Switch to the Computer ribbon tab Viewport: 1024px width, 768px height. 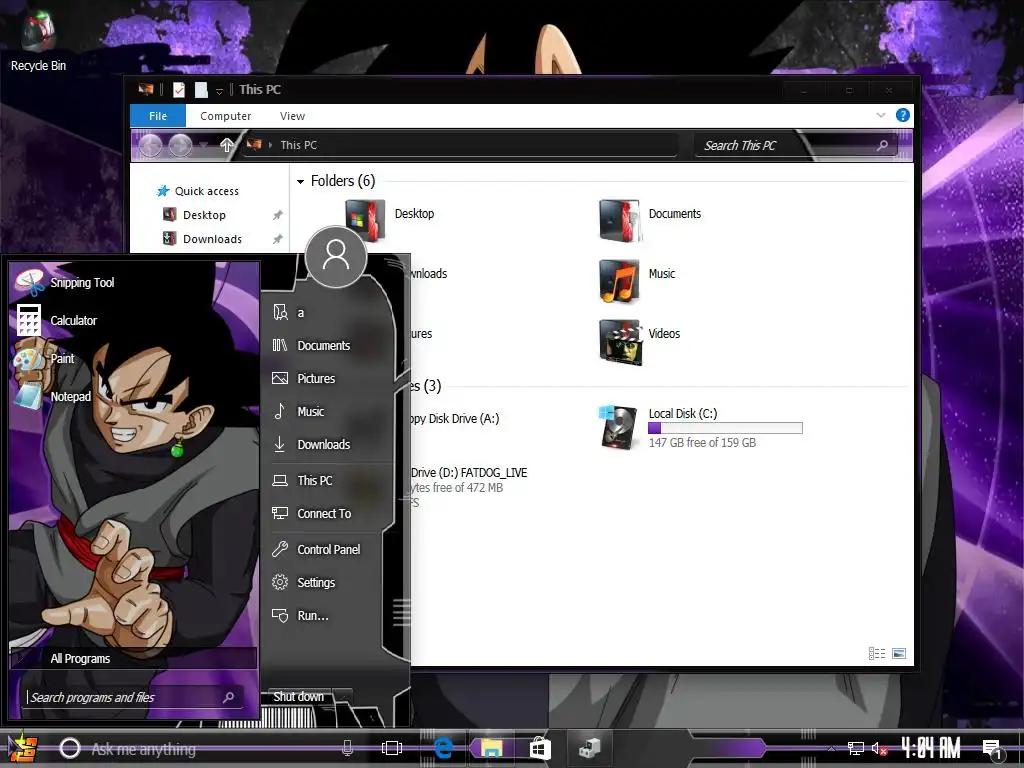click(225, 116)
